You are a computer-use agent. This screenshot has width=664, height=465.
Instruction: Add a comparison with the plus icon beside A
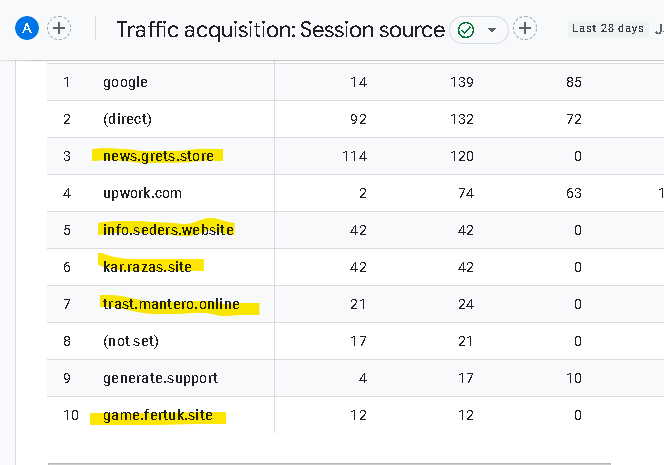click(x=59, y=28)
